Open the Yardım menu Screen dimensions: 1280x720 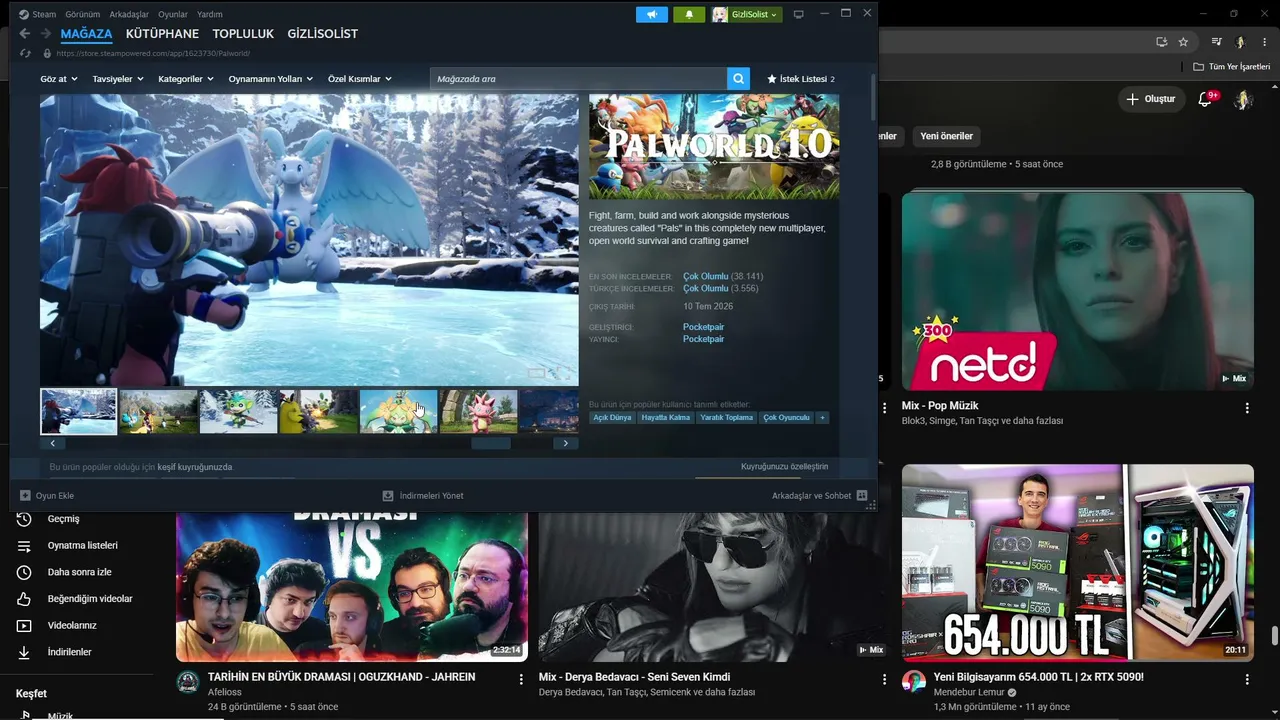pyautogui.click(x=210, y=14)
